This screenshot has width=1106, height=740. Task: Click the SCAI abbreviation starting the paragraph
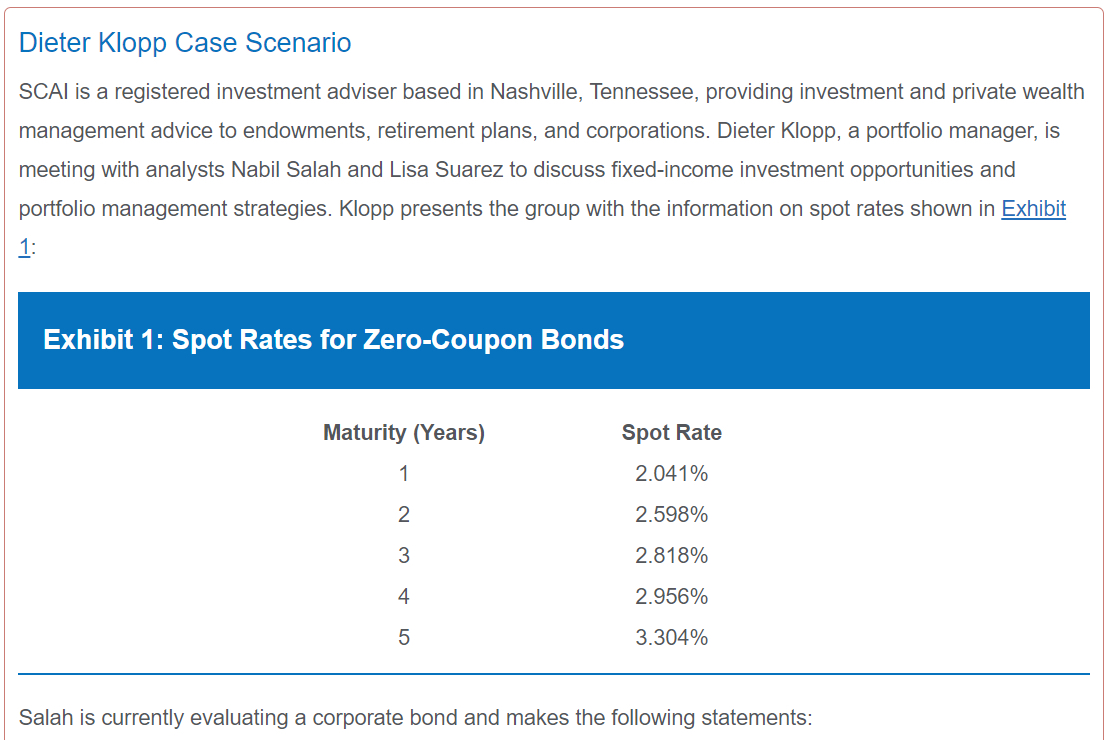[42, 92]
